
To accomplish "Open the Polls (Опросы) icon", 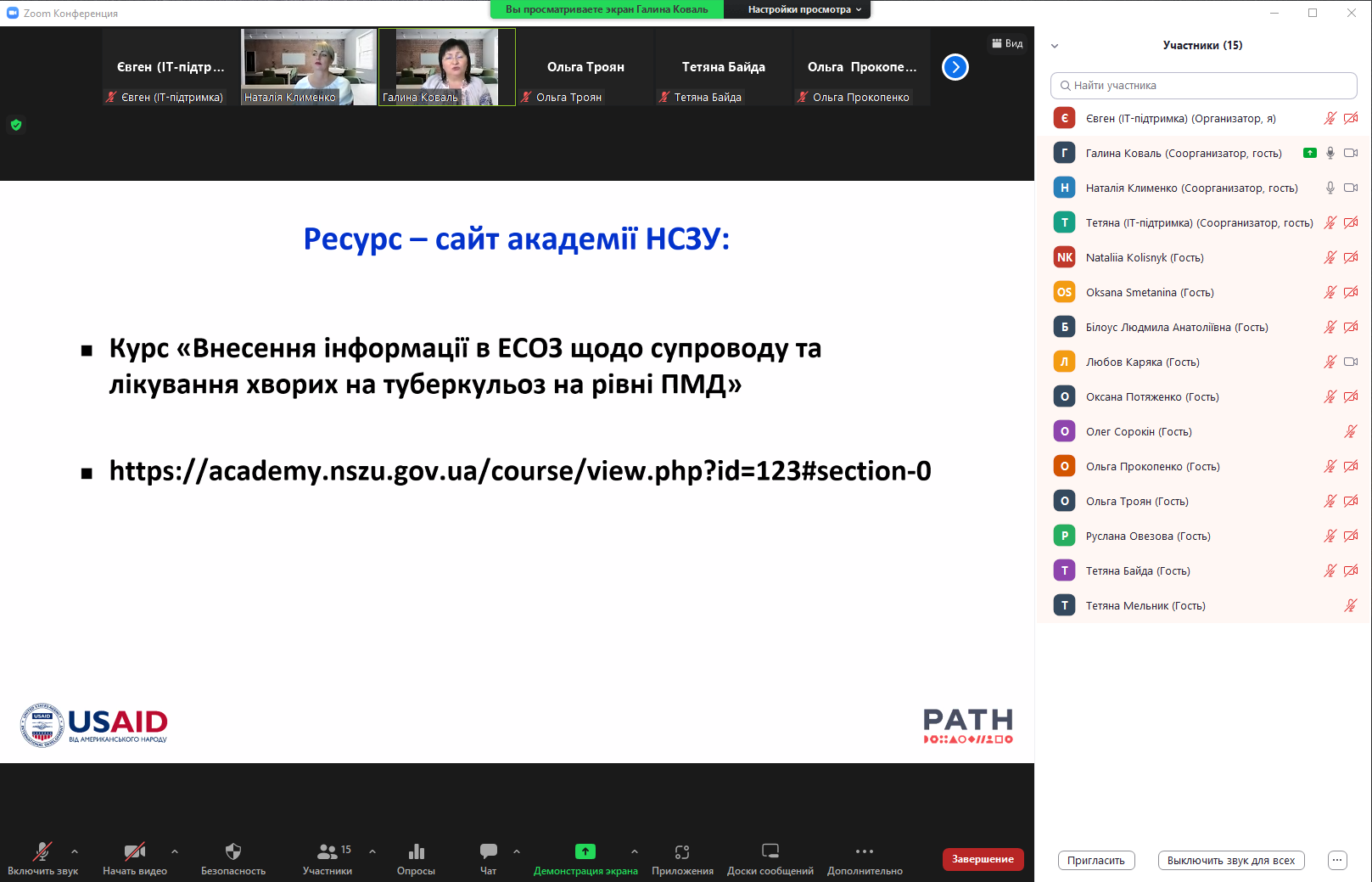I will click(x=416, y=851).
